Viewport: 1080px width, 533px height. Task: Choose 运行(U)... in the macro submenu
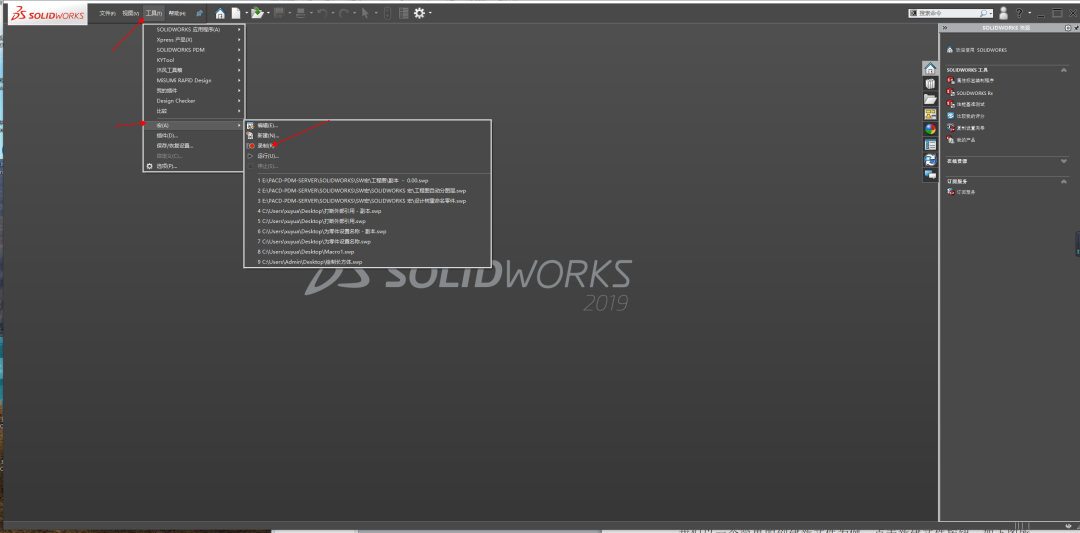tap(368, 156)
